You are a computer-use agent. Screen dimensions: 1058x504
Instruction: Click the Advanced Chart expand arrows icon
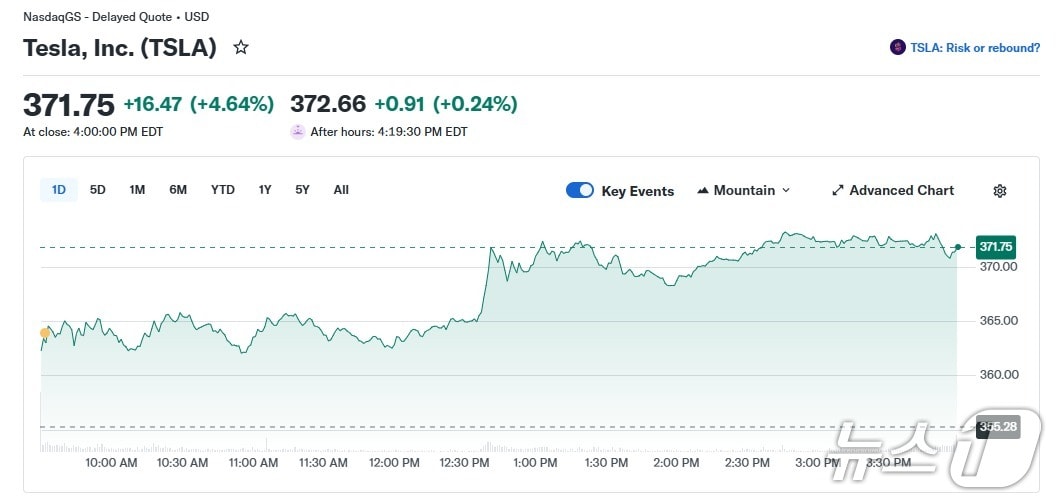(x=838, y=190)
